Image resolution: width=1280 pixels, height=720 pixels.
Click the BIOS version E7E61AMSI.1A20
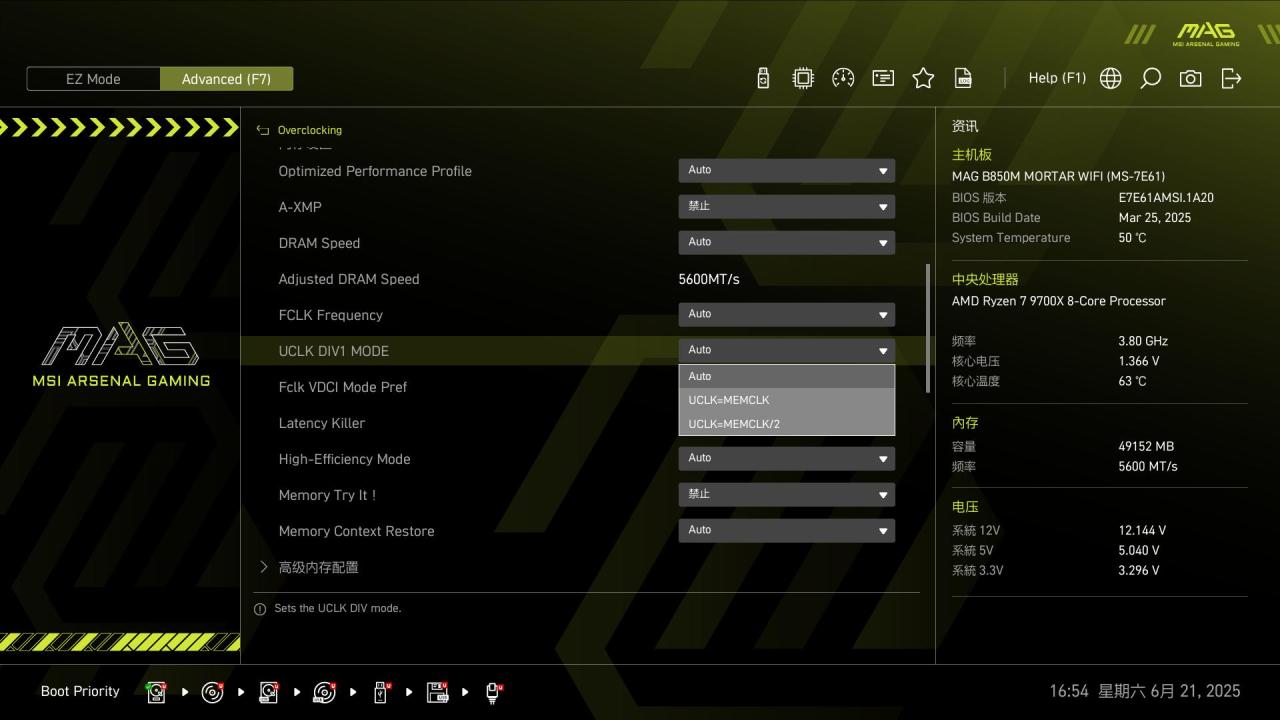click(x=1166, y=198)
